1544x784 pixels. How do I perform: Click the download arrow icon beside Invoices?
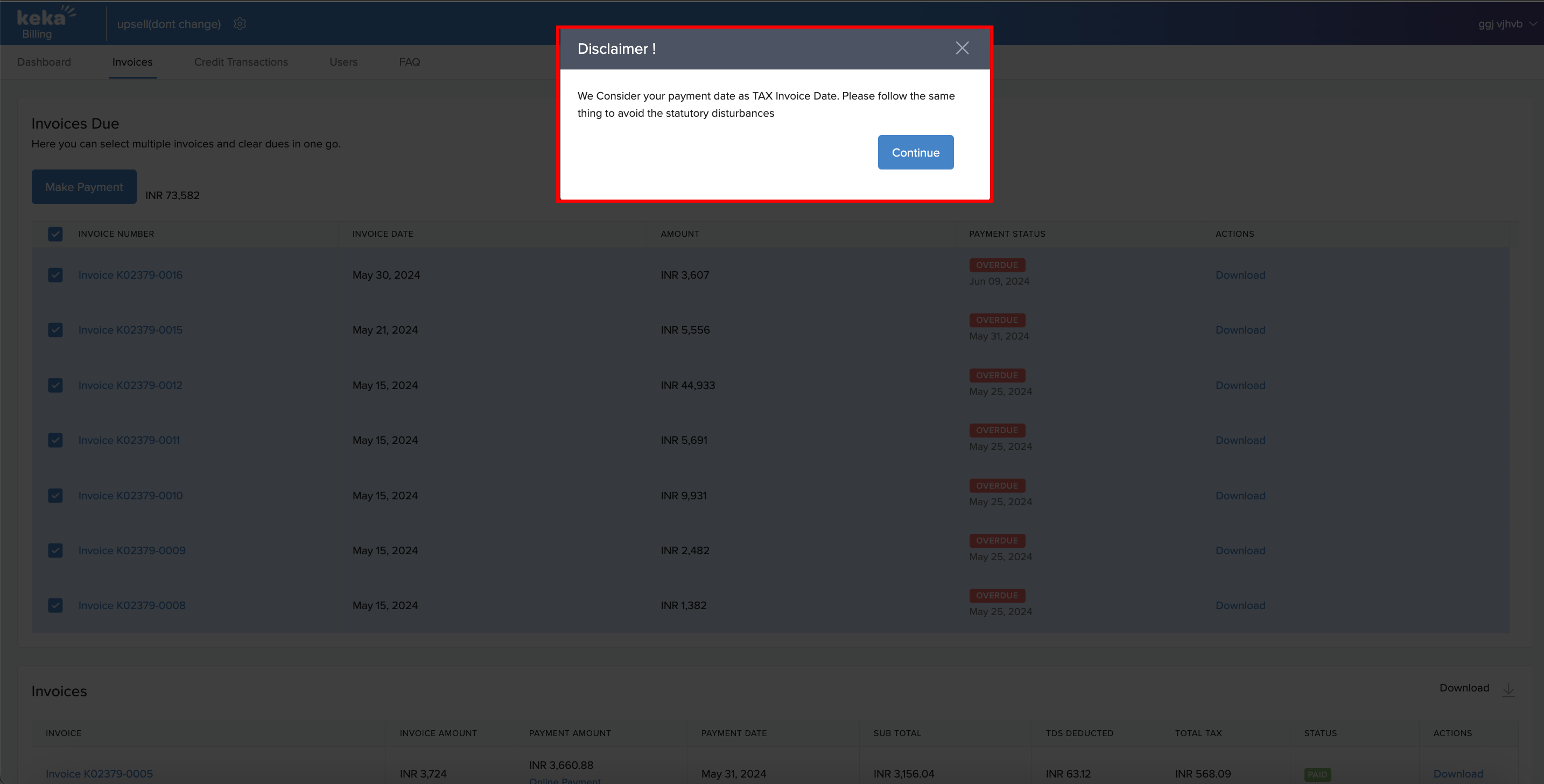[x=1508, y=689]
